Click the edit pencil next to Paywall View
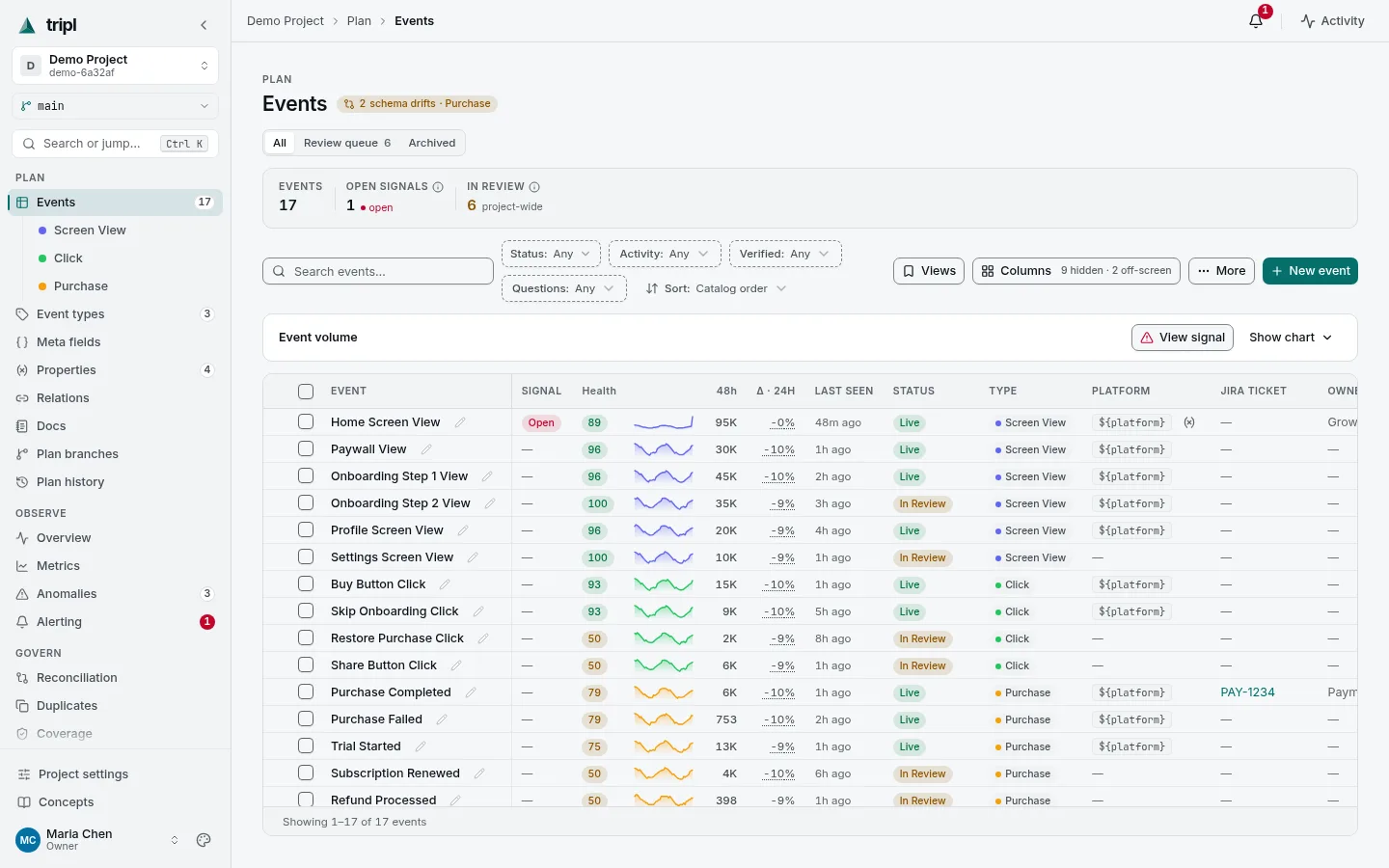The width and height of the screenshot is (1389, 868). pos(426,449)
